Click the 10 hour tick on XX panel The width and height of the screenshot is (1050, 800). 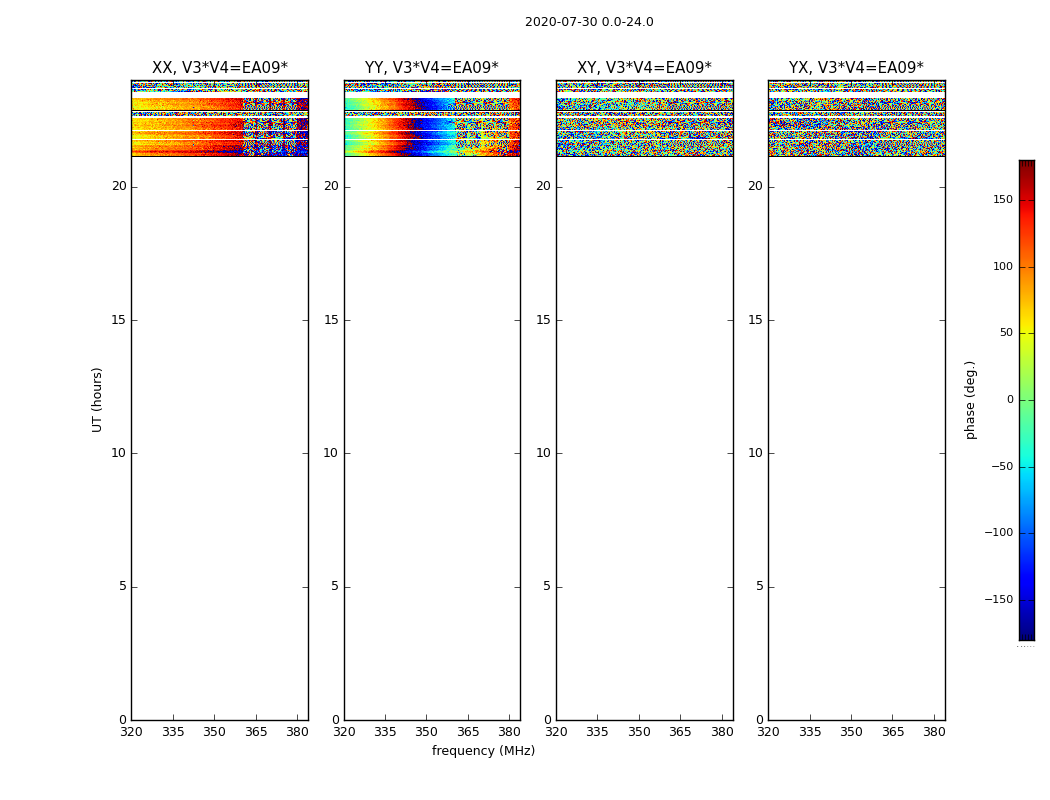point(119,453)
